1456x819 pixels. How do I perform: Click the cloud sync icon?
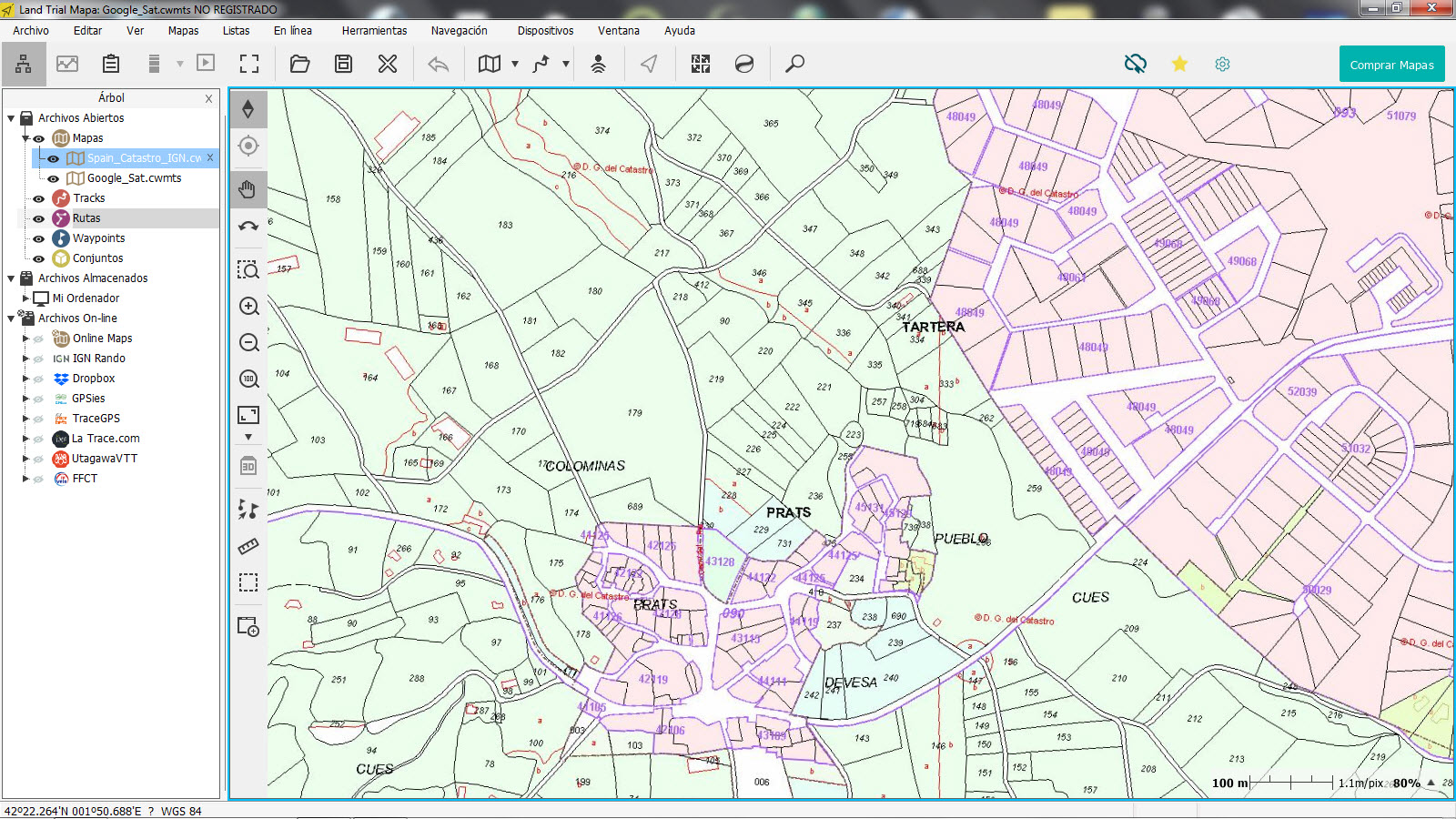pyautogui.click(x=1134, y=64)
